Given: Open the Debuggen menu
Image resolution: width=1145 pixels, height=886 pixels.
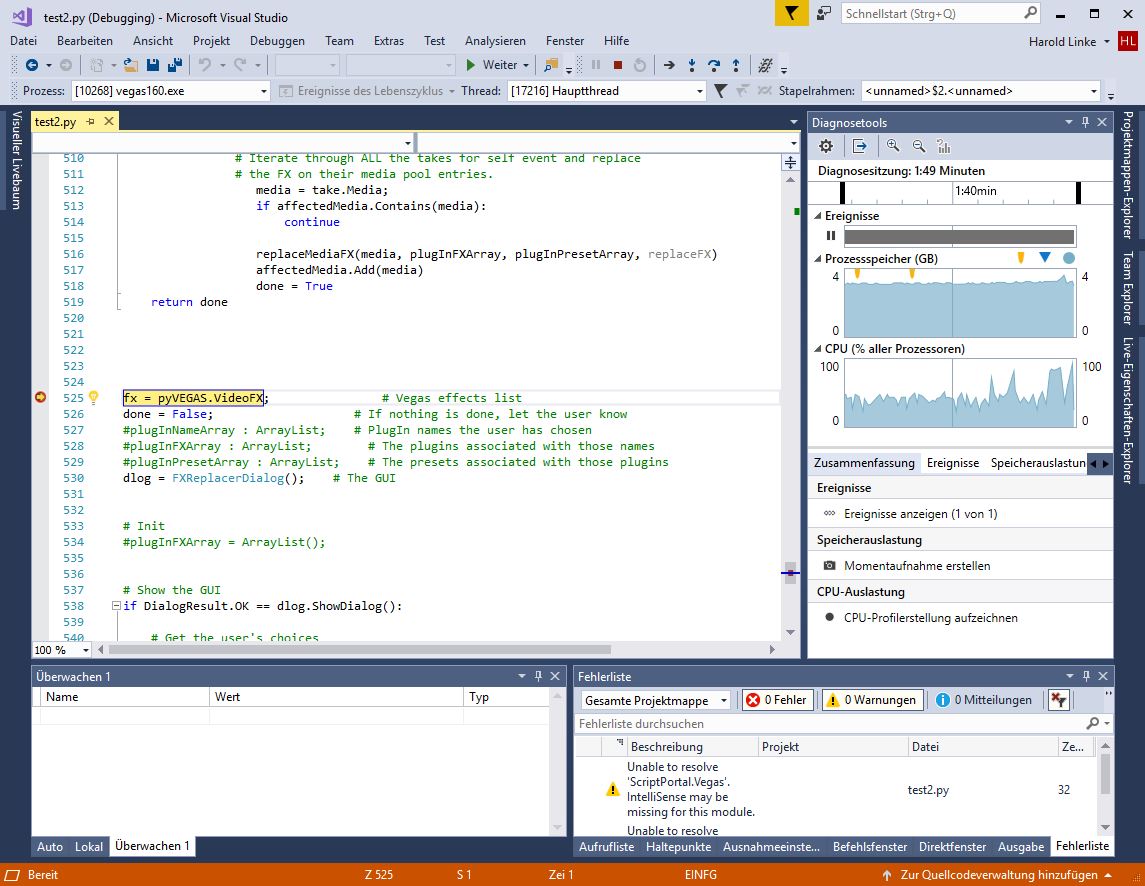Looking at the screenshot, I should pos(277,41).
